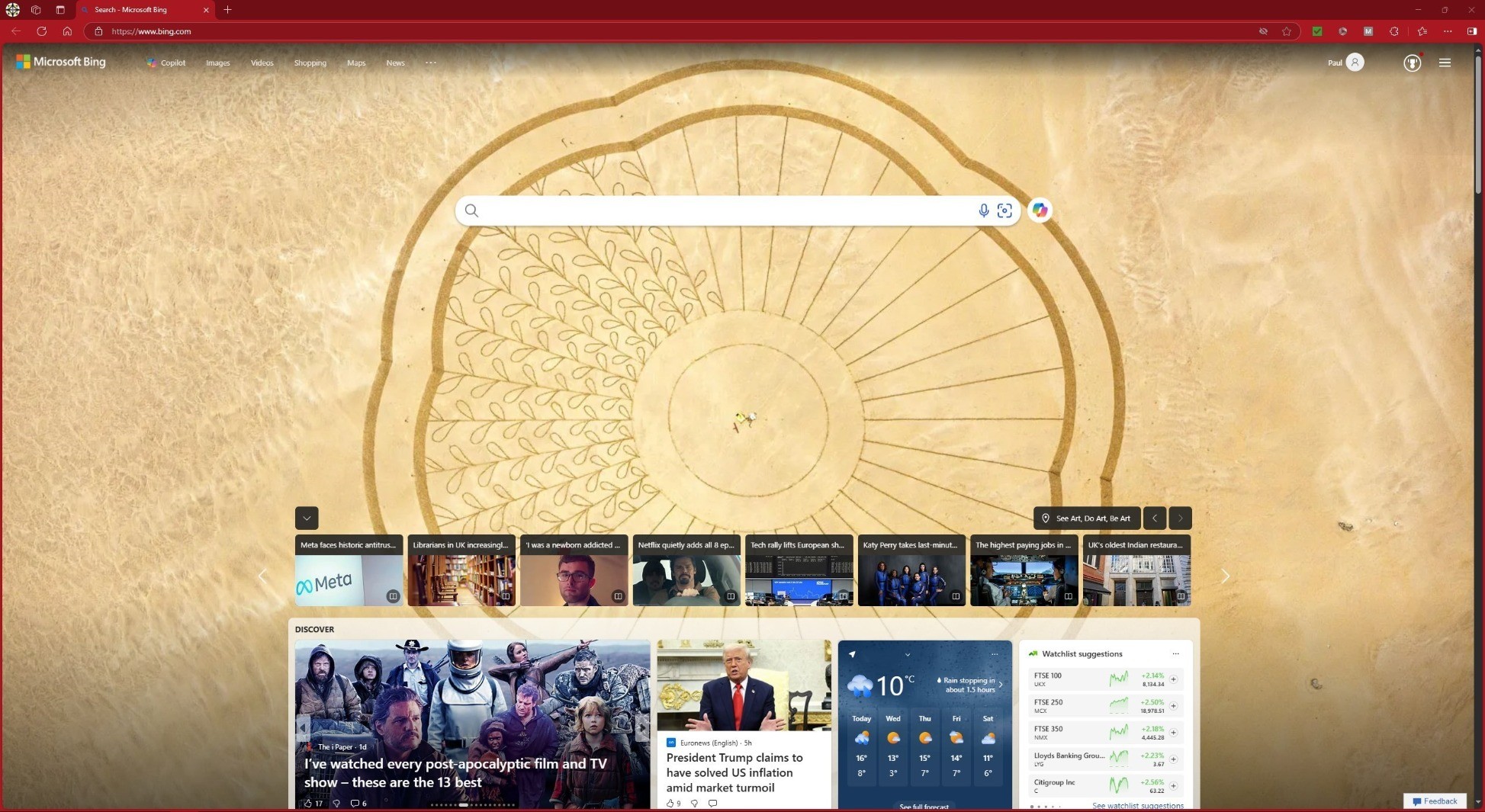Dislike the Trump inflation article
Image resolution: width=1485 pixels, height=812 pixels.
pos(694,803)
